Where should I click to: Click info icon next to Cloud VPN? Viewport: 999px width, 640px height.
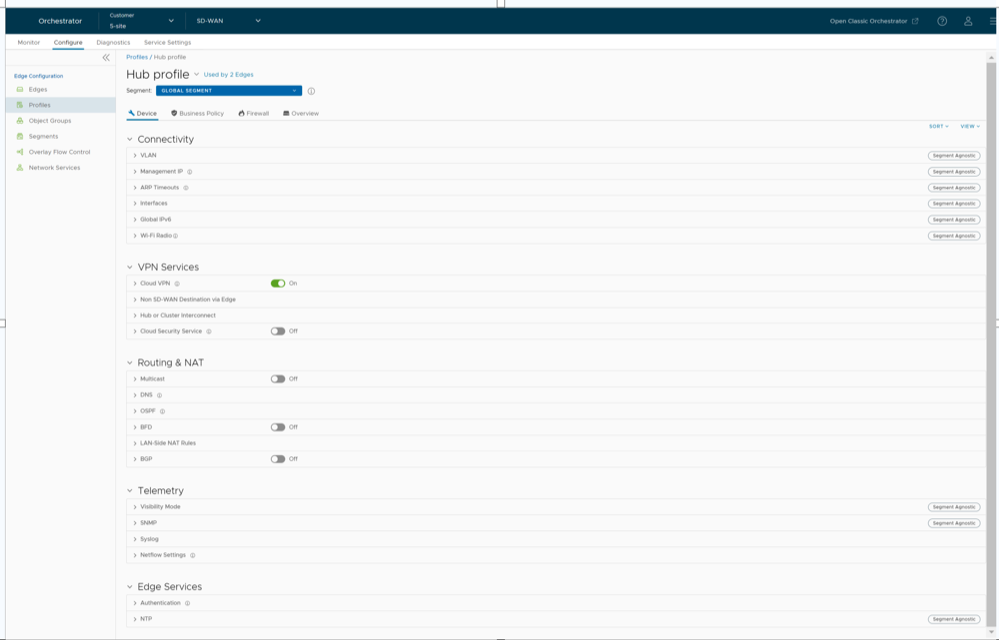point(177,284)
